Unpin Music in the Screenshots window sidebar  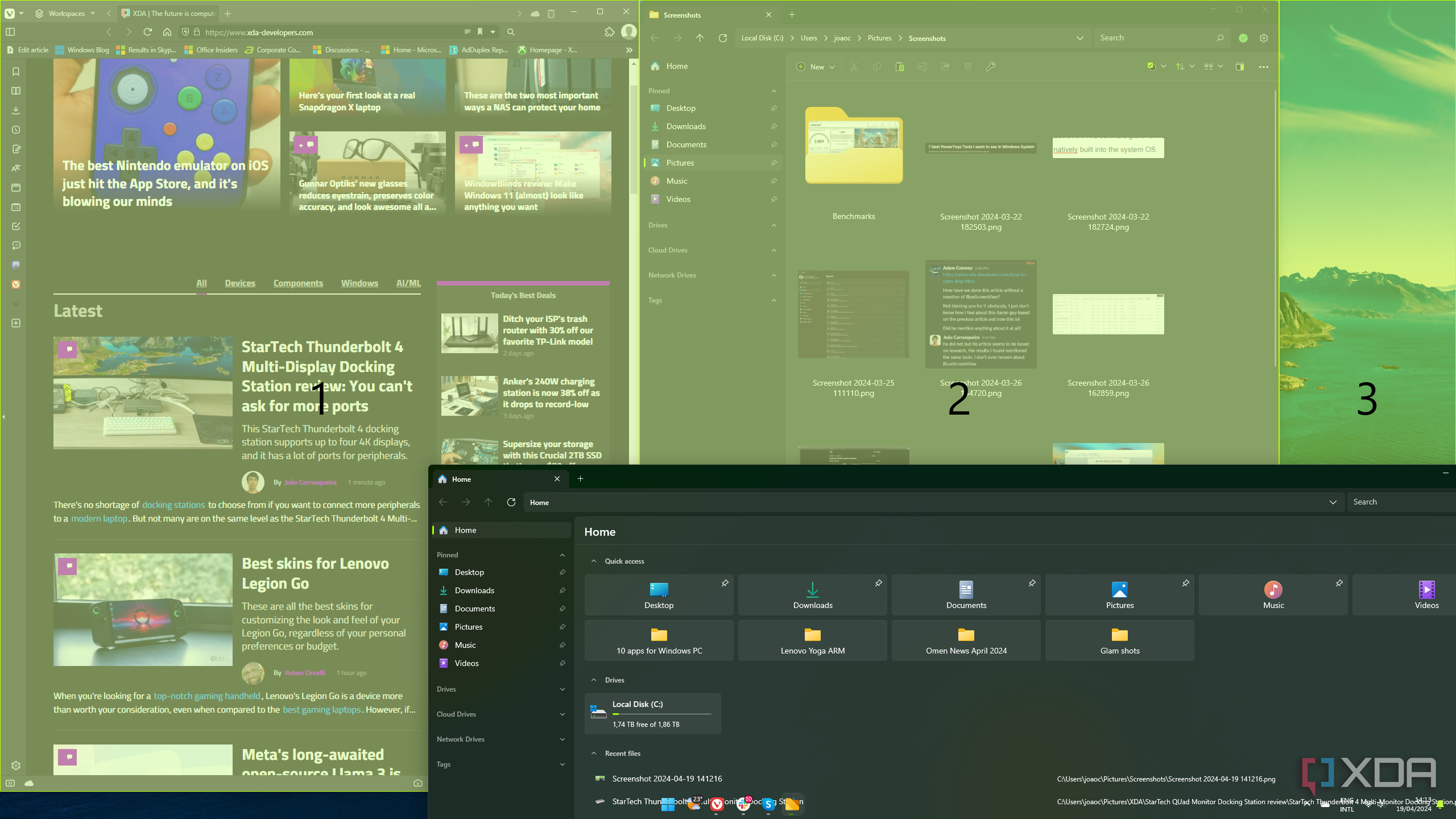[x=773, y=181]
